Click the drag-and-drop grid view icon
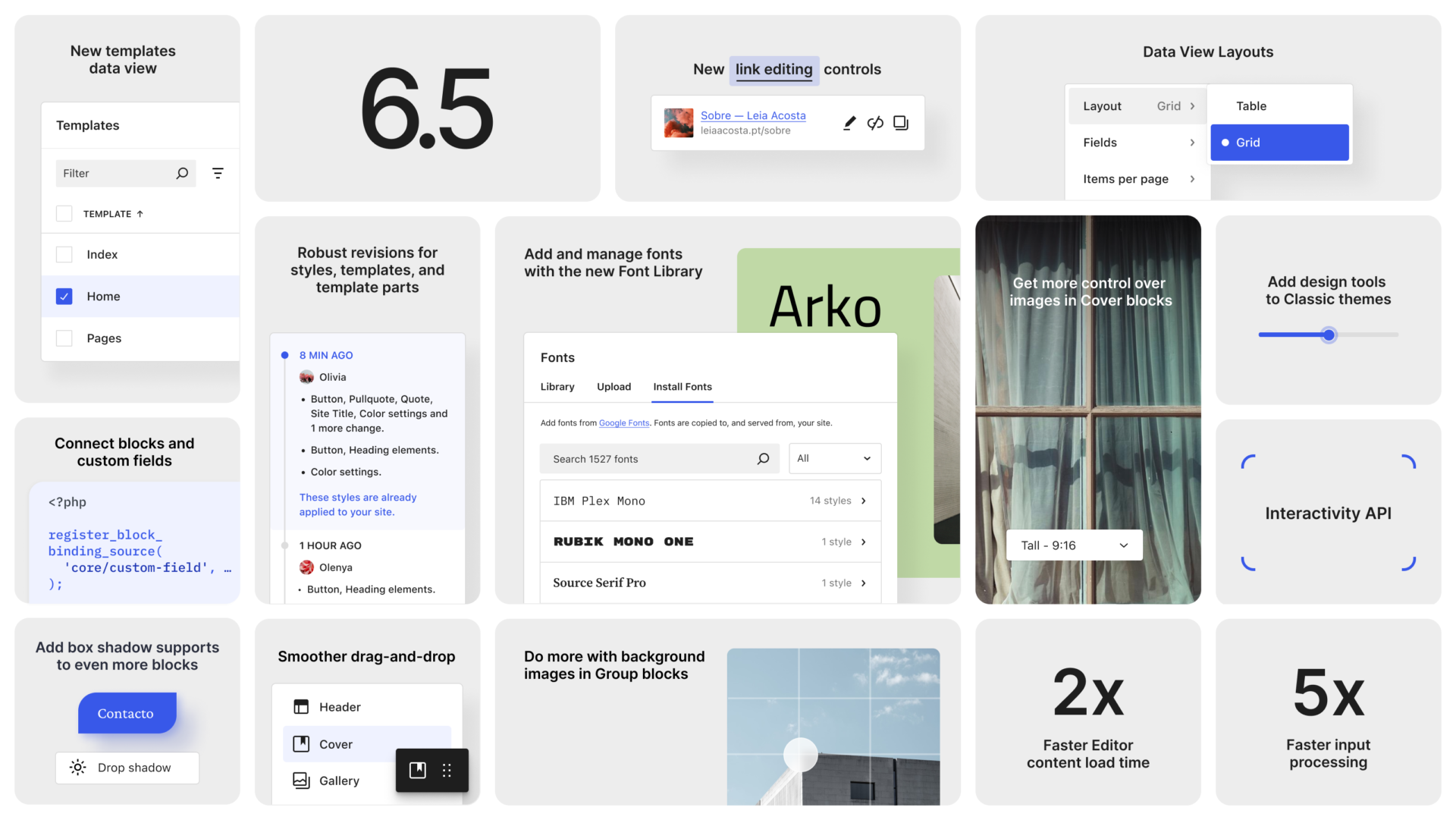This screenshot has width=1456, height=820. [x=448, y=770]
